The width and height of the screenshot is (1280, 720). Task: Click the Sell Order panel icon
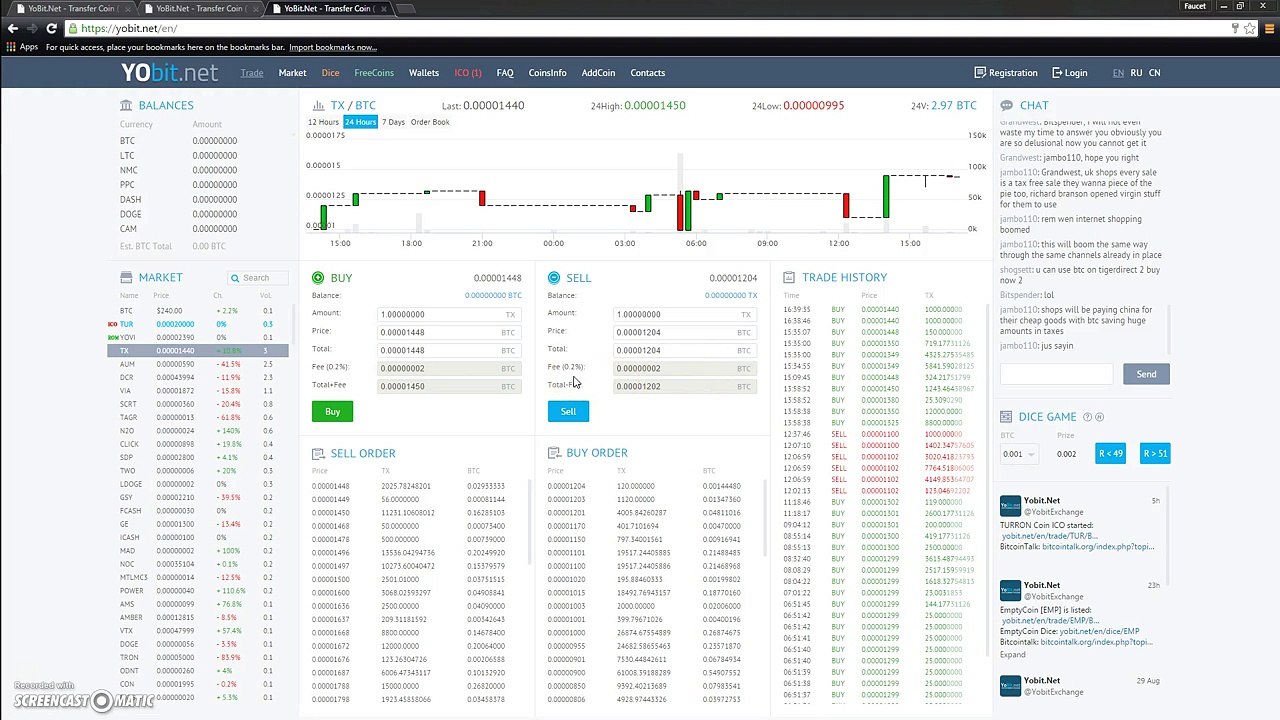[318, 453]
